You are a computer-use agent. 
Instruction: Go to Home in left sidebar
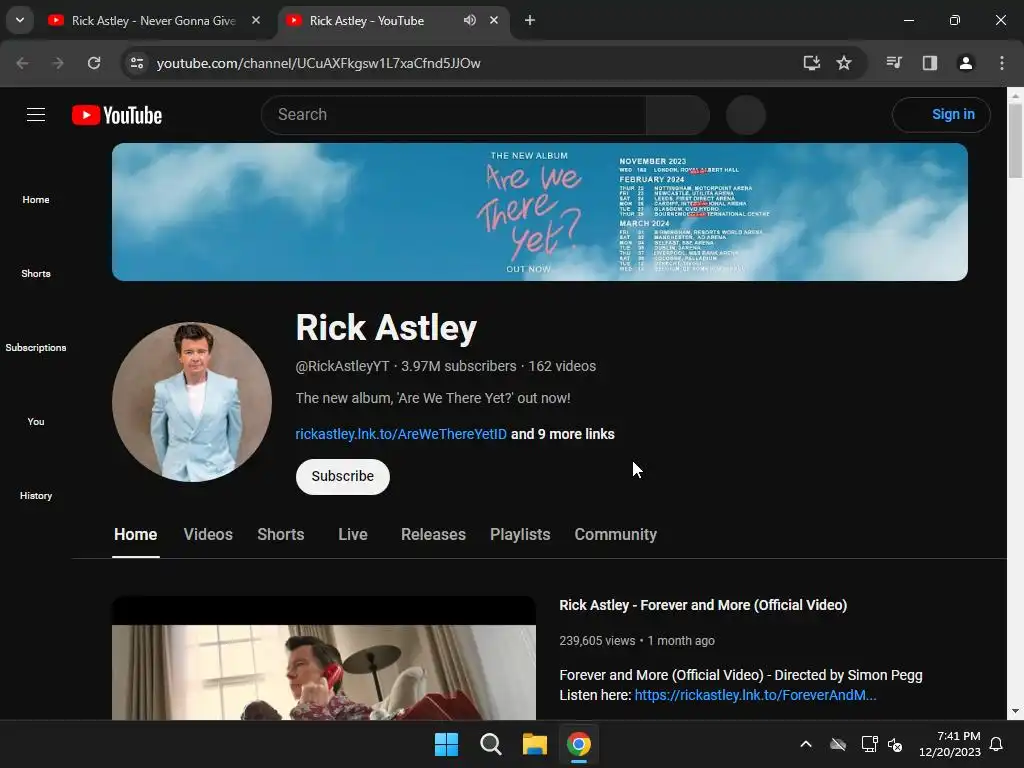coord(36,199)
